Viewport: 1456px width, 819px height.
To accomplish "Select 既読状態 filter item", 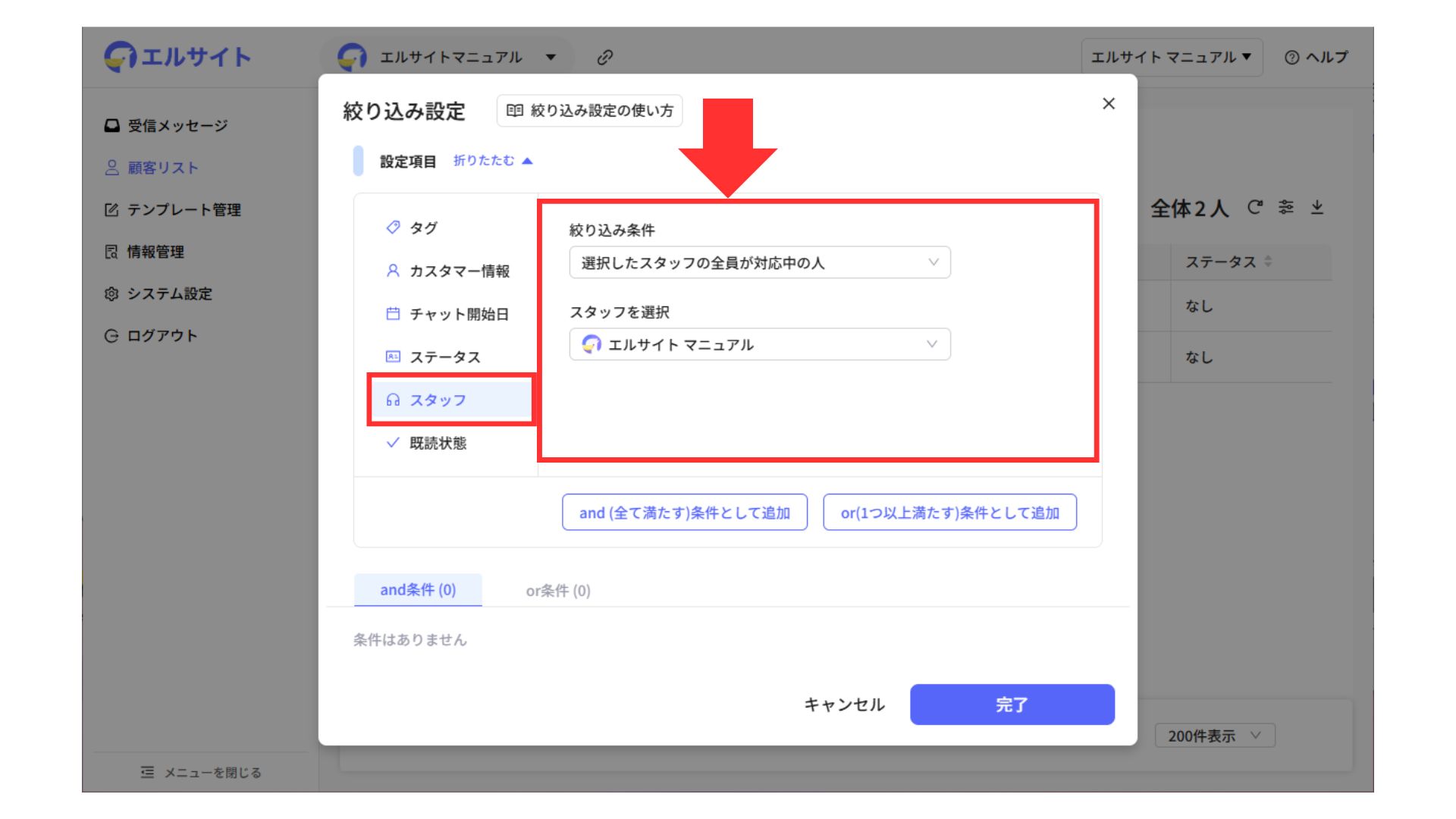I will 437,443.
